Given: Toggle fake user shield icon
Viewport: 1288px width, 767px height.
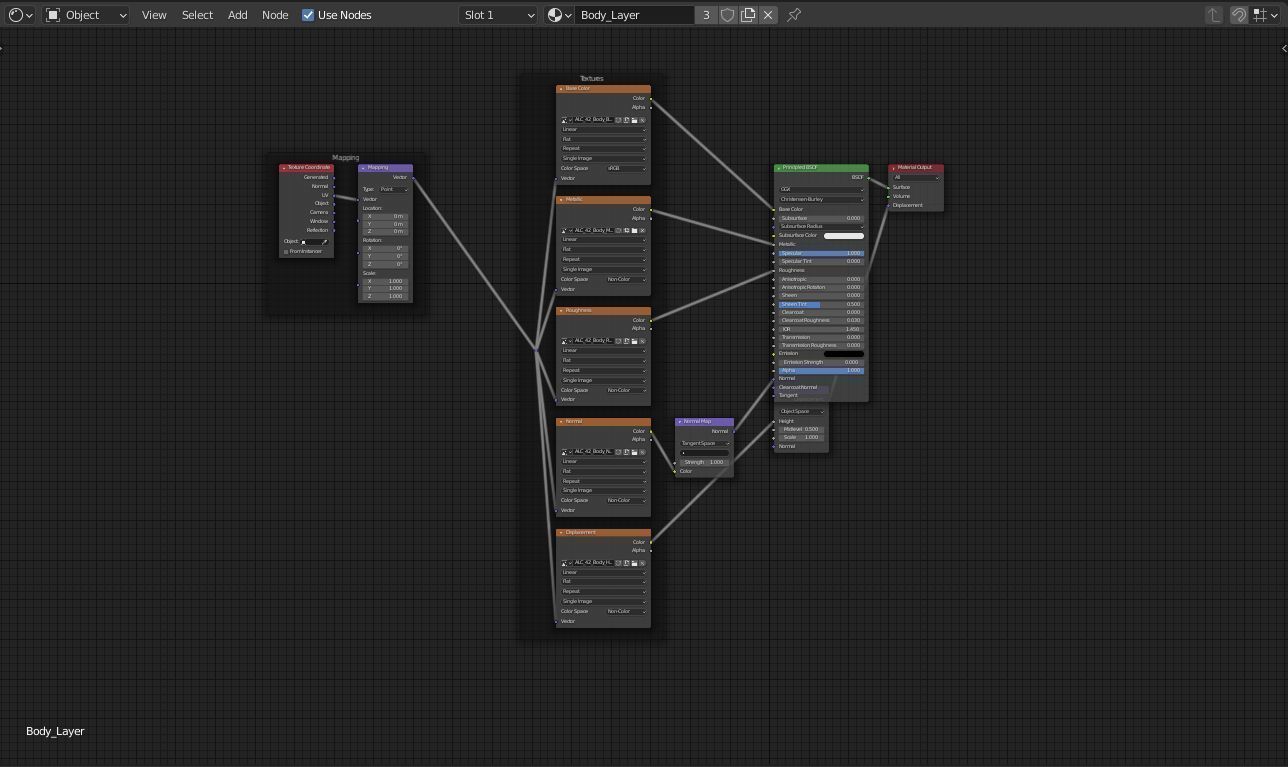Looking at the screenshot, I should coord(728,15).
